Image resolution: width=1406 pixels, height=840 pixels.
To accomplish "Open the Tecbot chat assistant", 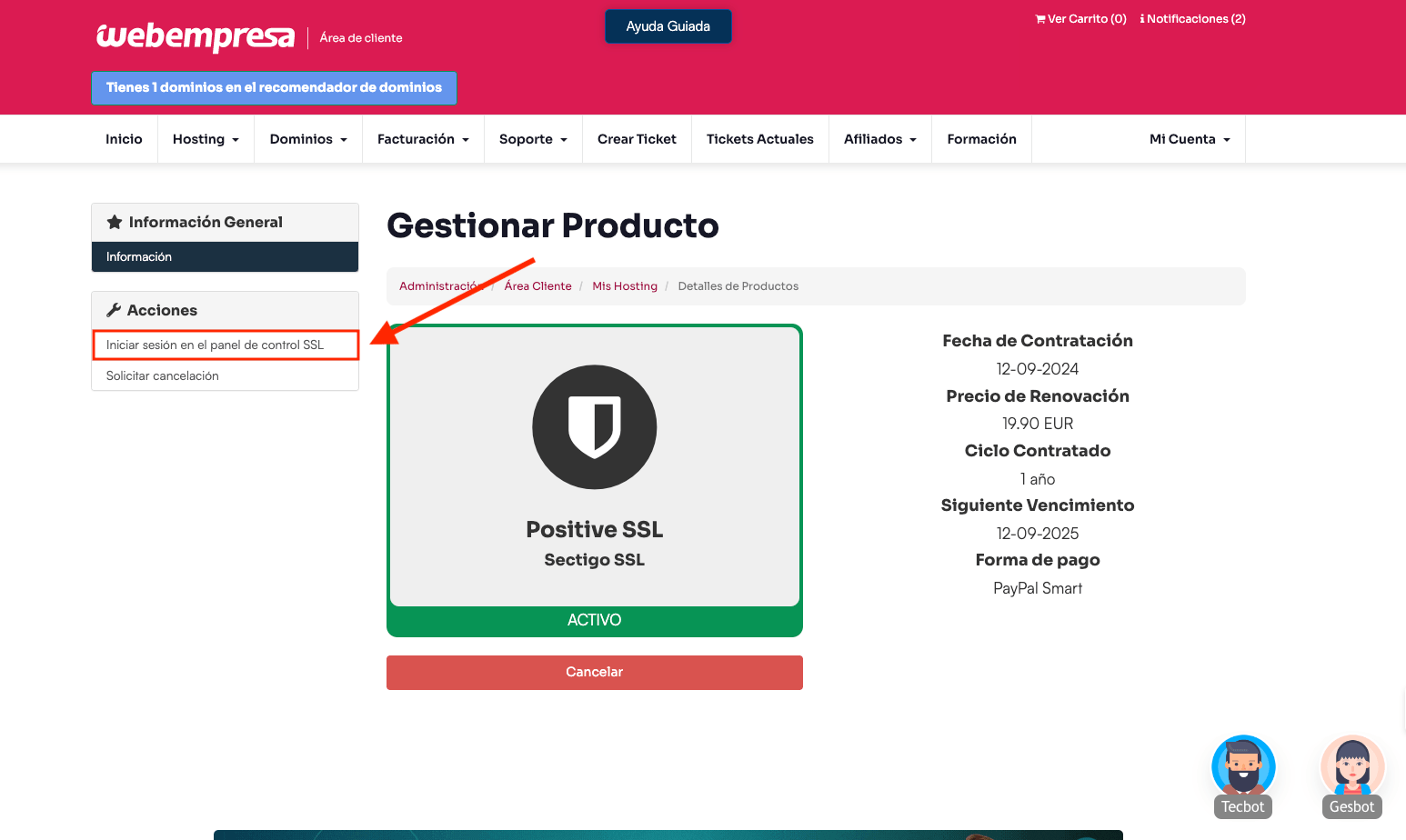I will 1243,776.
